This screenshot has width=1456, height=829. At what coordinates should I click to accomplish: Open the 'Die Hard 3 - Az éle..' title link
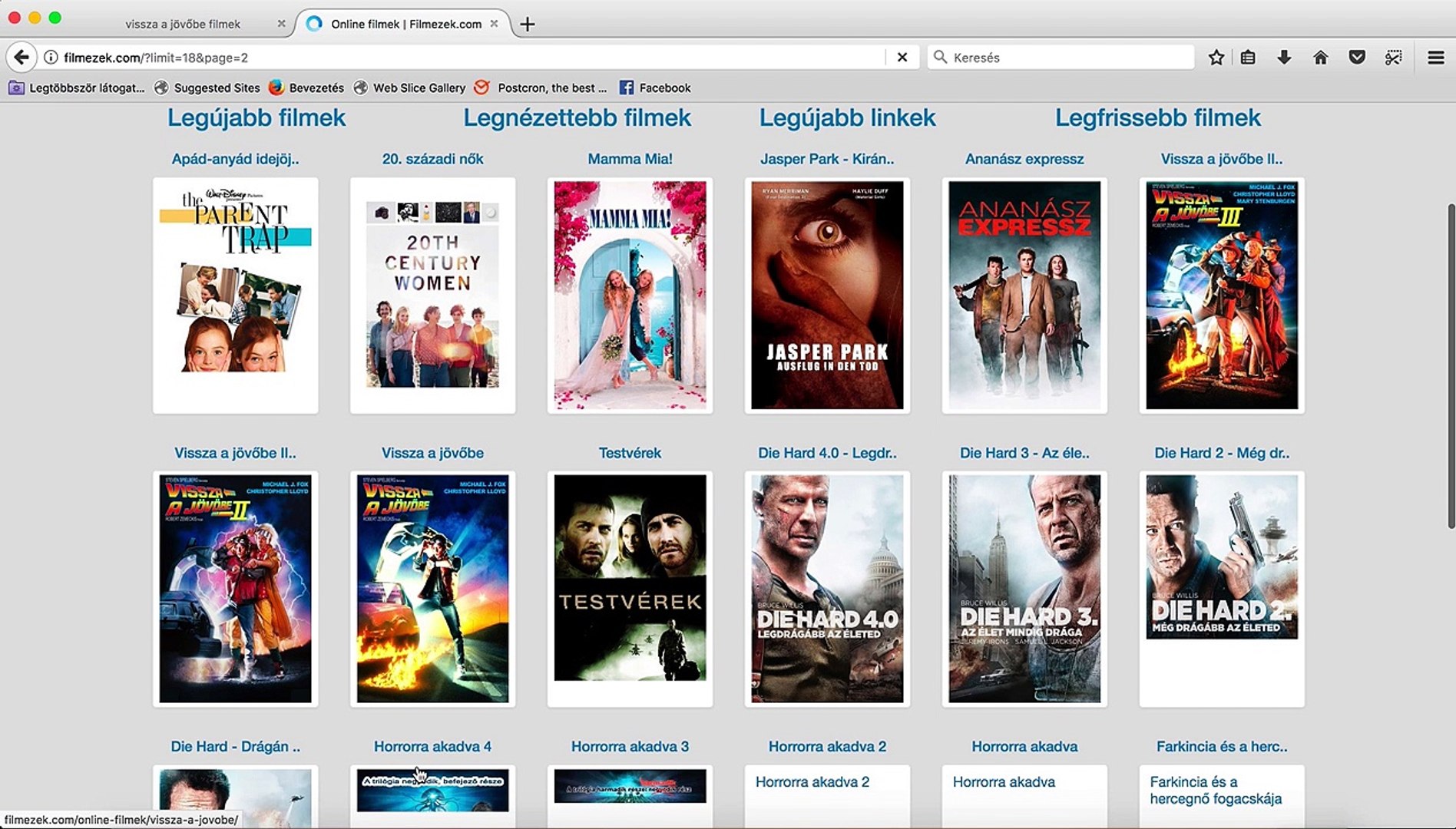point(1024,453)
